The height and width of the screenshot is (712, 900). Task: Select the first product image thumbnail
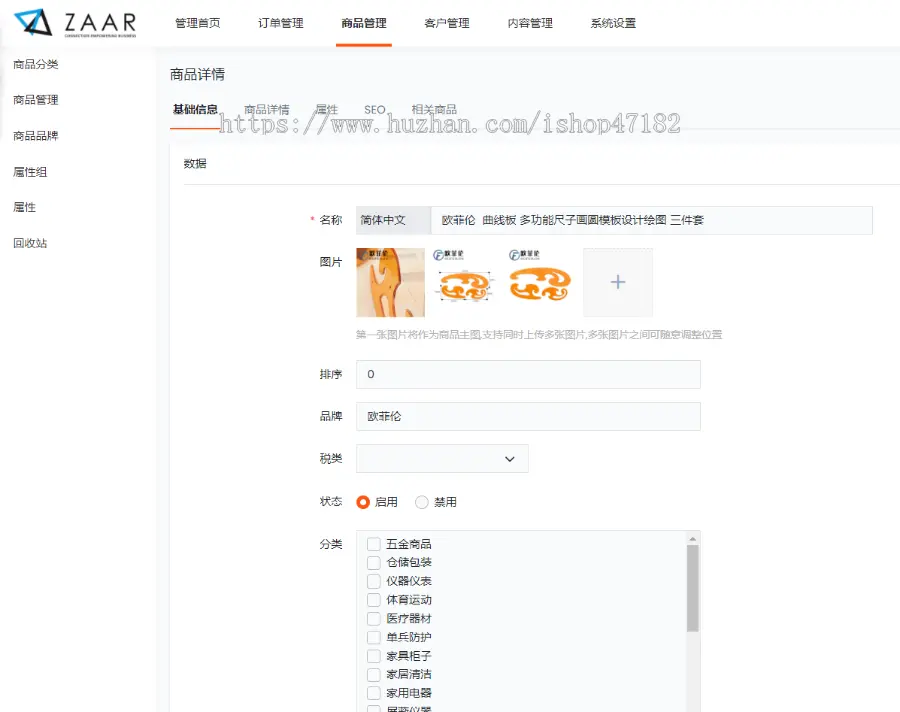390,283
